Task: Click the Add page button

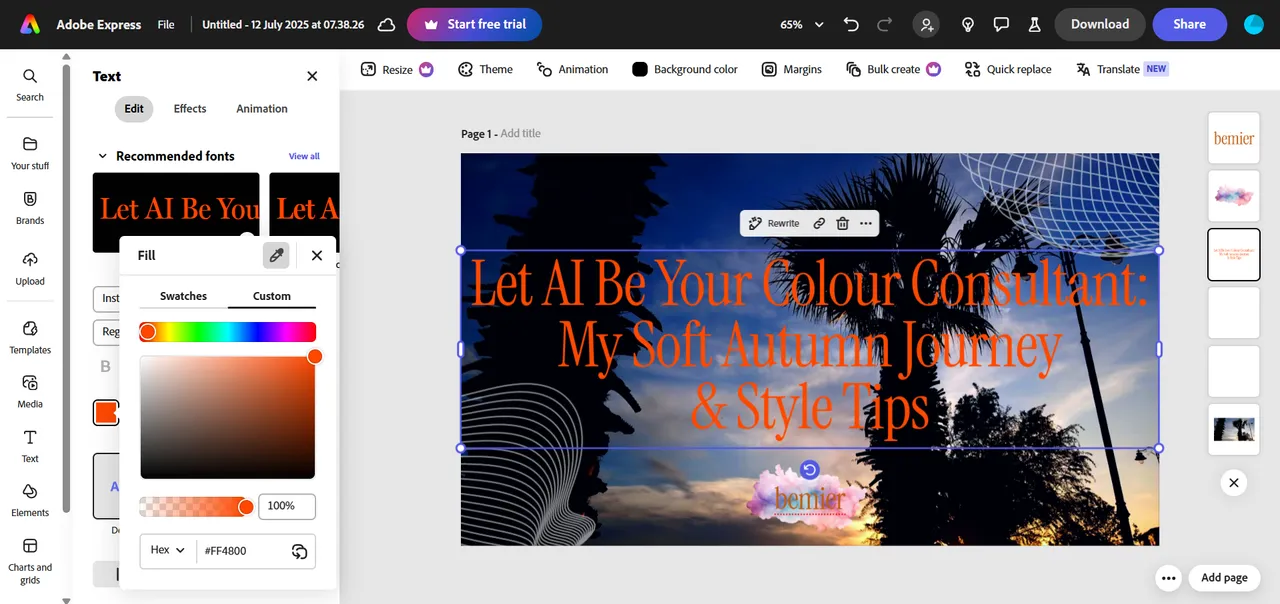Action: point(1224,578)
